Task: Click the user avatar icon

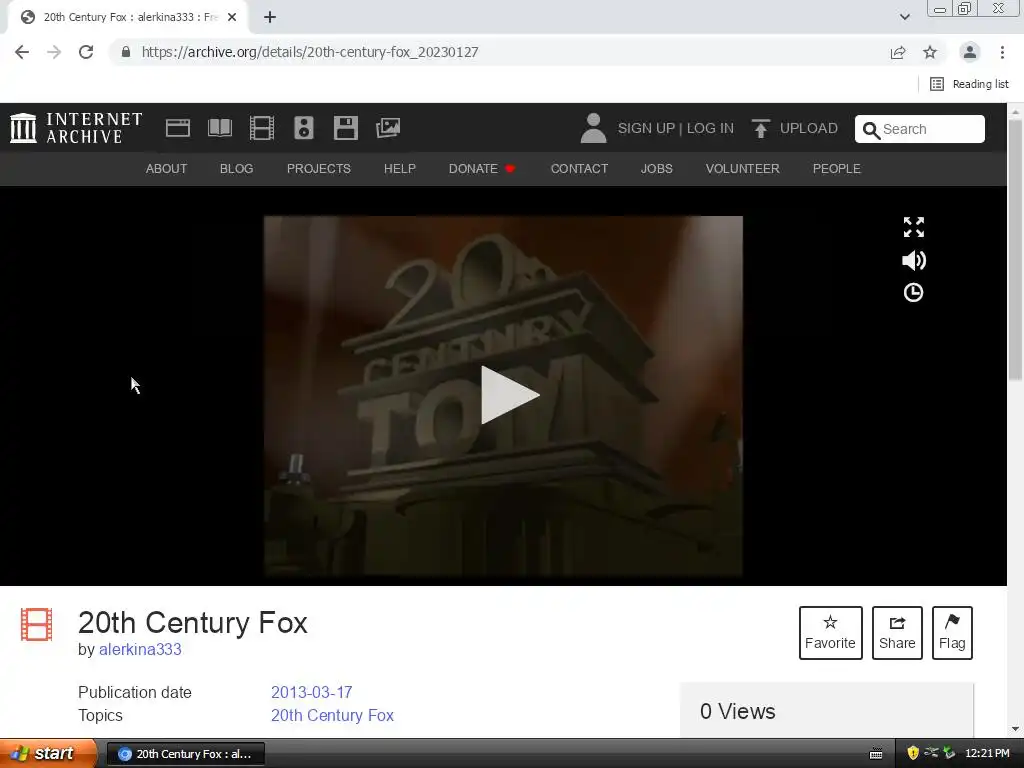Action: tap(593, 128)
